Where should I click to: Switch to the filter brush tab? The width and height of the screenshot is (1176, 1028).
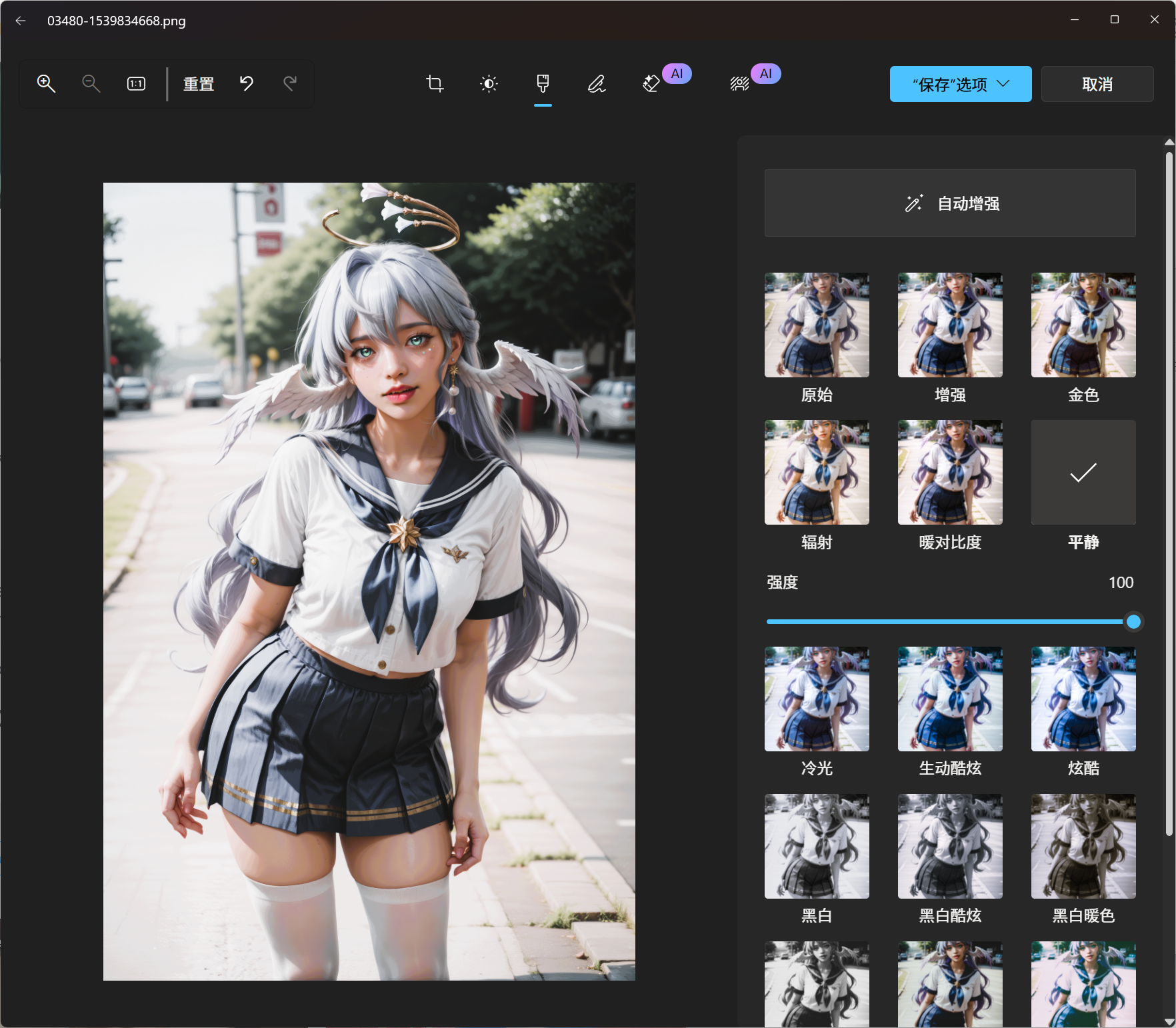point(543,84)
